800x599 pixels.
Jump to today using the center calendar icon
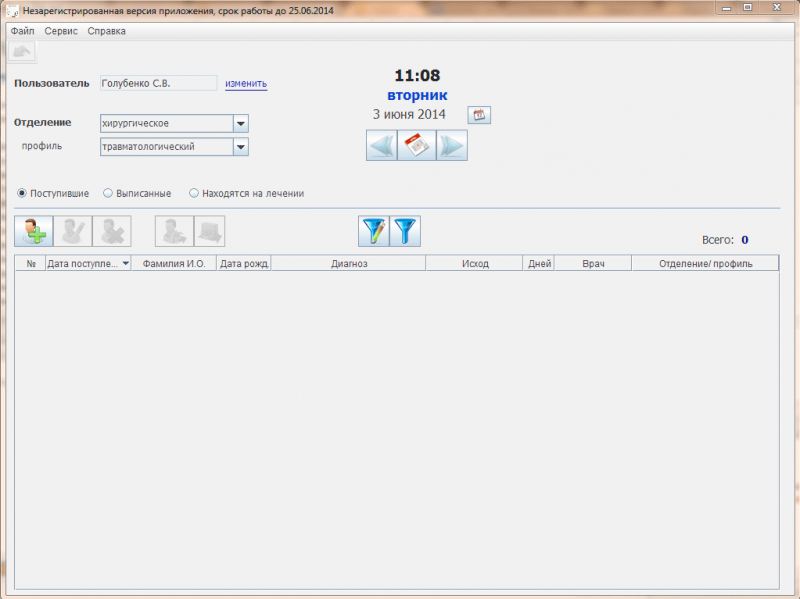click(417, 146)
